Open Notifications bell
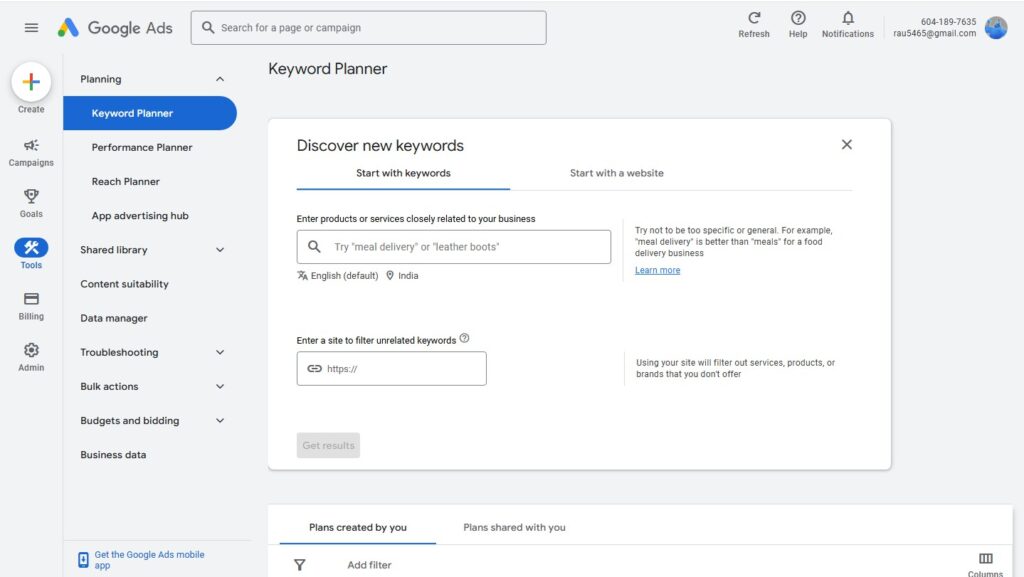This screenshot has height=577, width=1024. tap(848, 18)
